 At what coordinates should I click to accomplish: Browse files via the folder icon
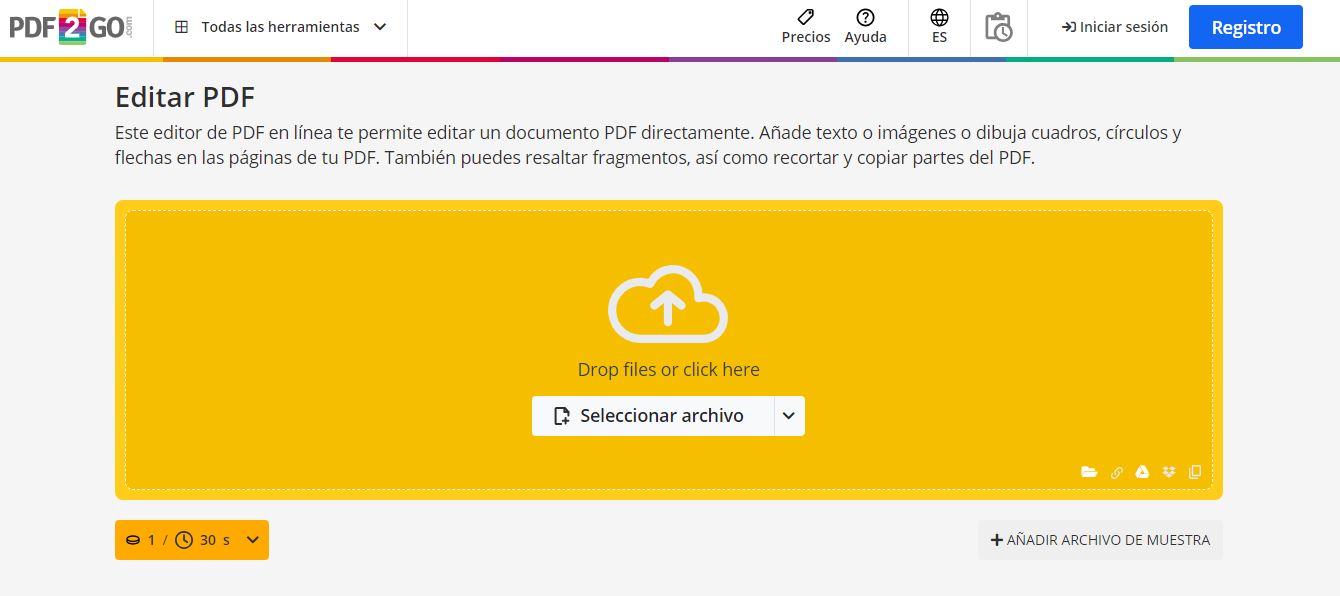click(x=1089, y=472)
